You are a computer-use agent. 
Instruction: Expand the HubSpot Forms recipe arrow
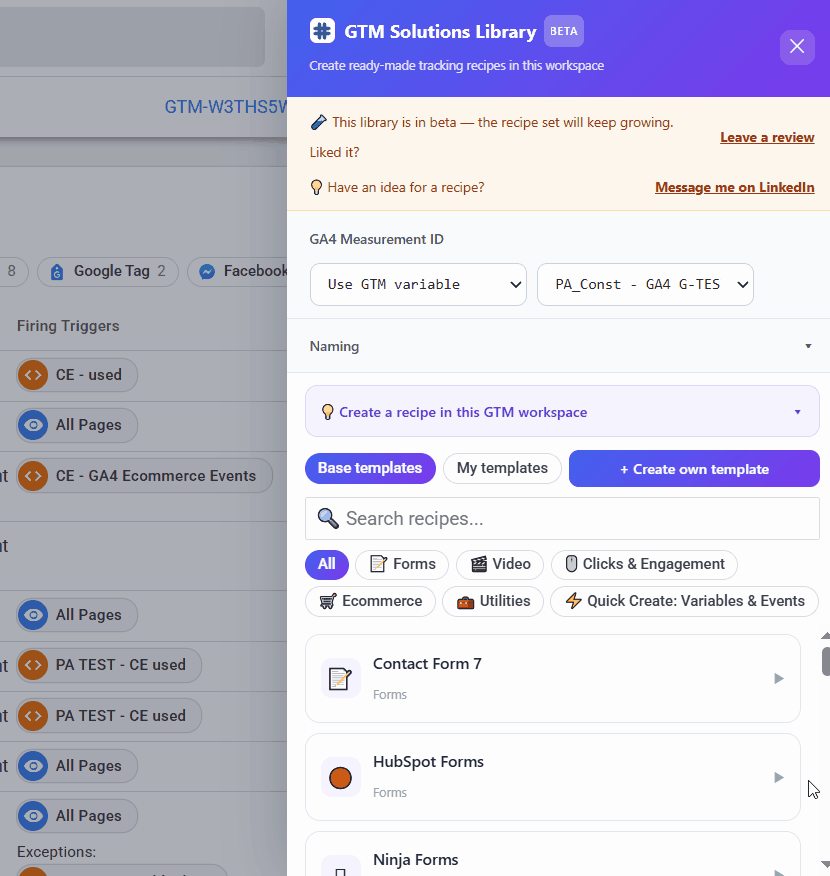(x=779, y=777)
